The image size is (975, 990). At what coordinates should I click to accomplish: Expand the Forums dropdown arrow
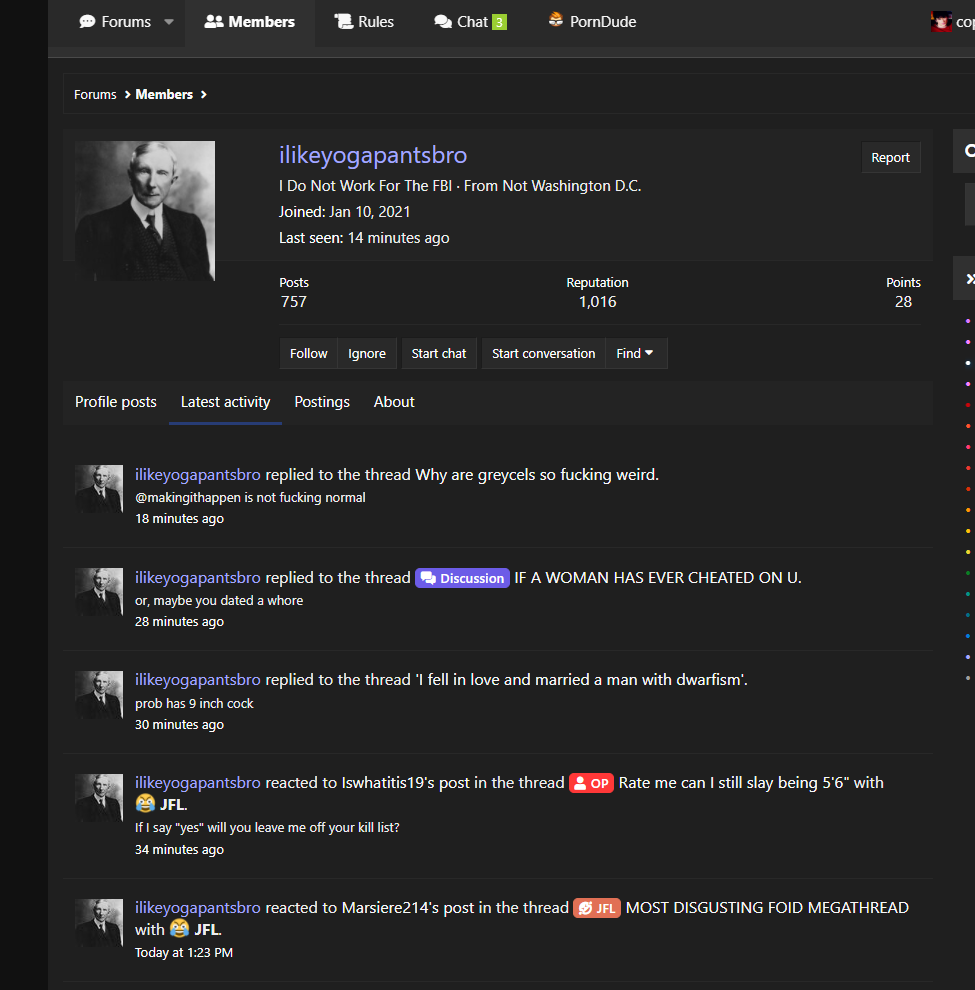point(168,22)
